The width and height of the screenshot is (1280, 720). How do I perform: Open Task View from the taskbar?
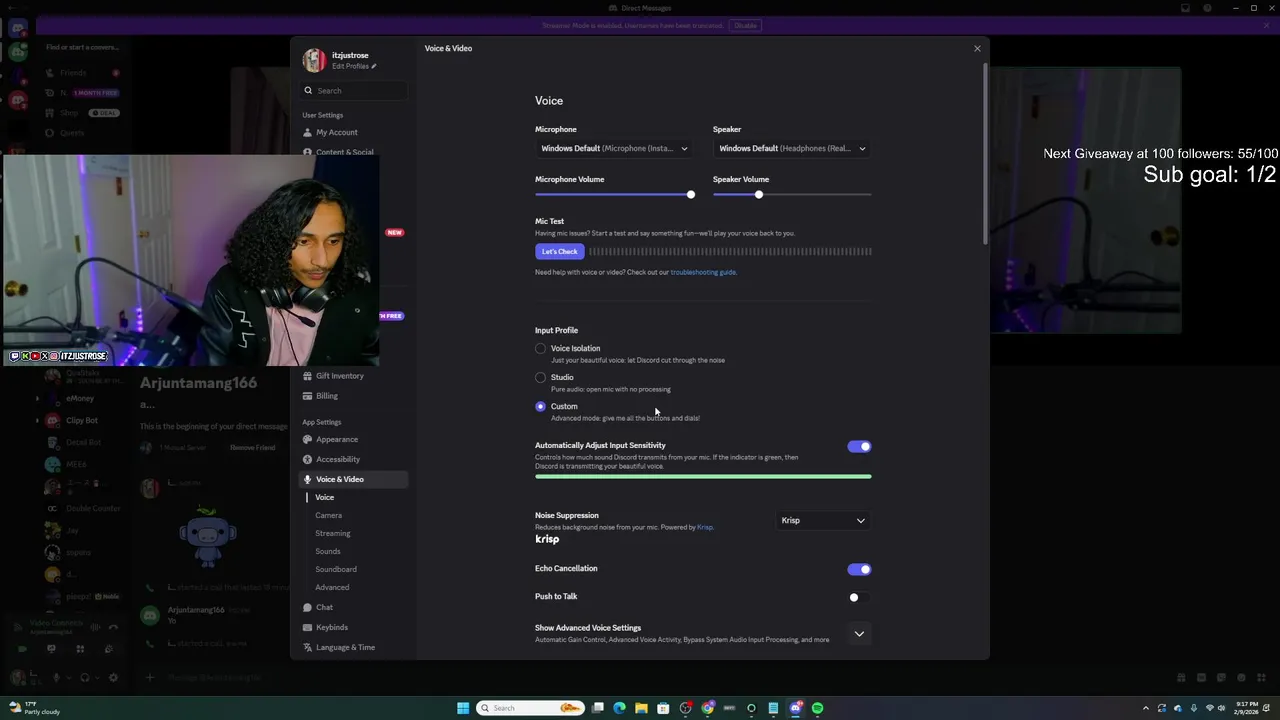(x=598, y=708)
